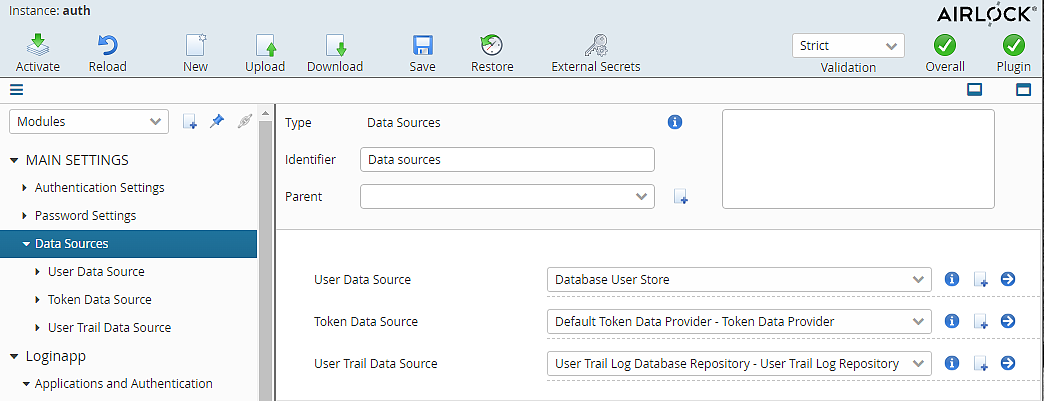
Task: Expand the Password Settings arrow
Action: click(25, 216)
